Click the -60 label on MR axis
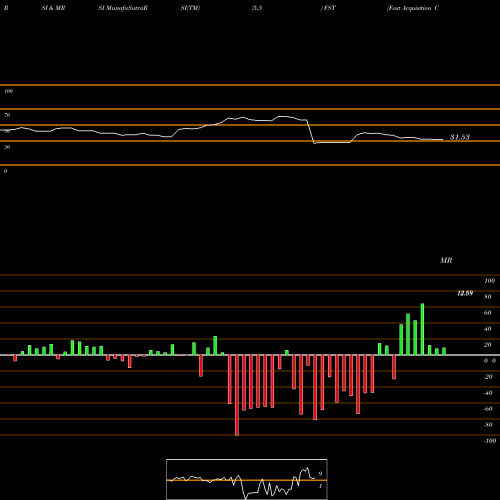The image size is (500, 500). coord(488,409)
